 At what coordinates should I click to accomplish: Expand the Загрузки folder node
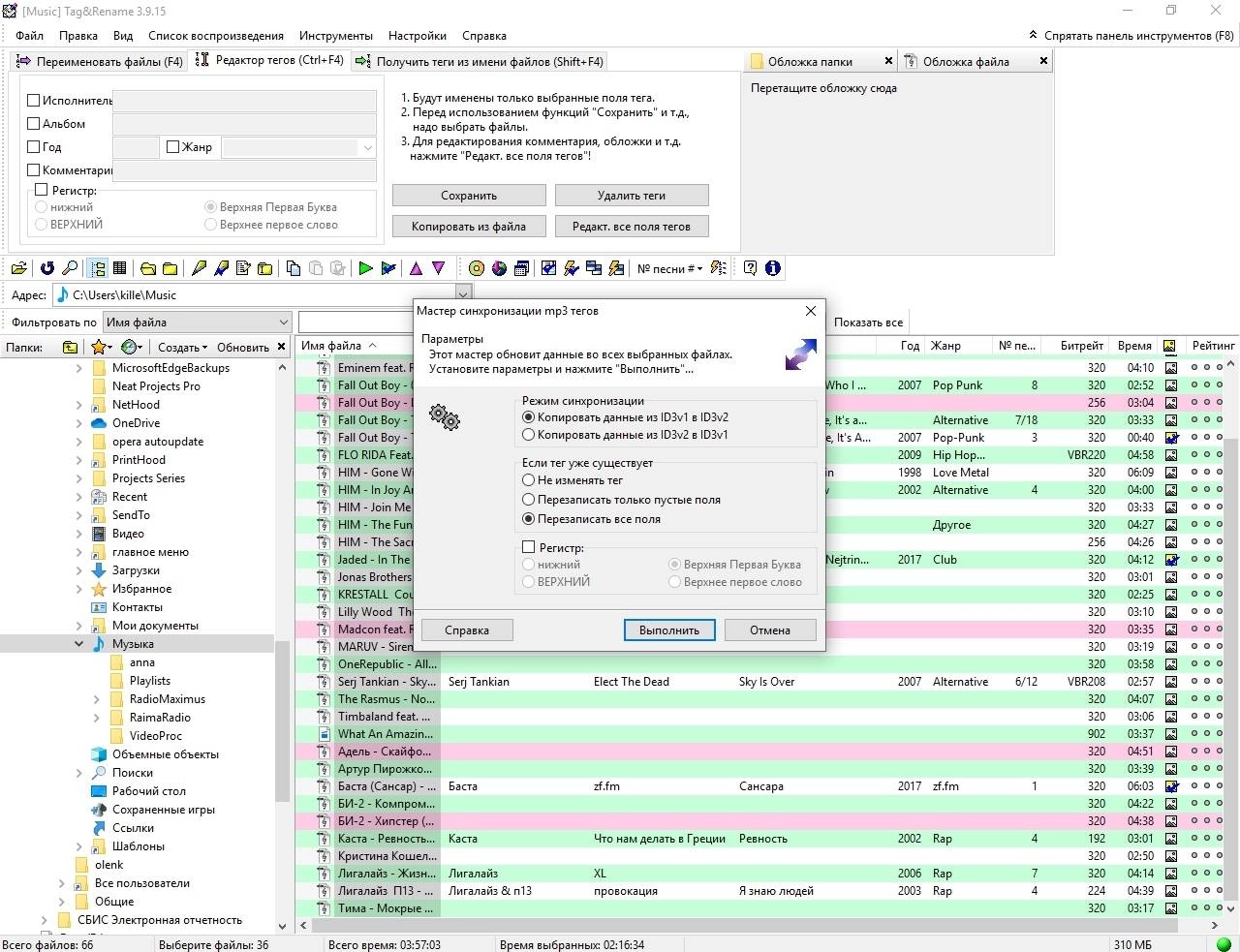pos(79,570)
